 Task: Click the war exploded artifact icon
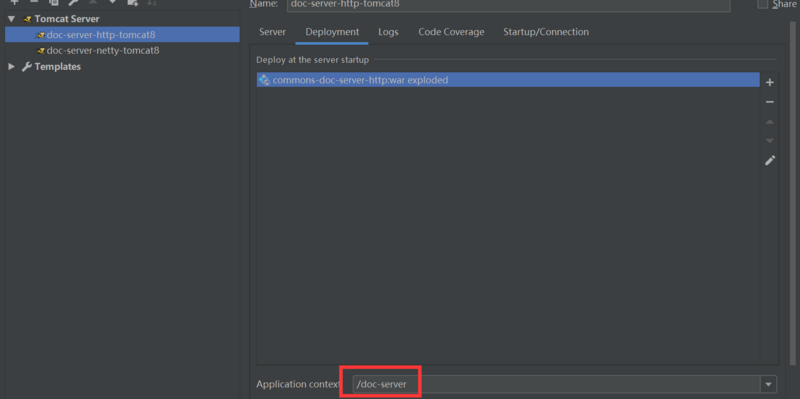(264, 80)
